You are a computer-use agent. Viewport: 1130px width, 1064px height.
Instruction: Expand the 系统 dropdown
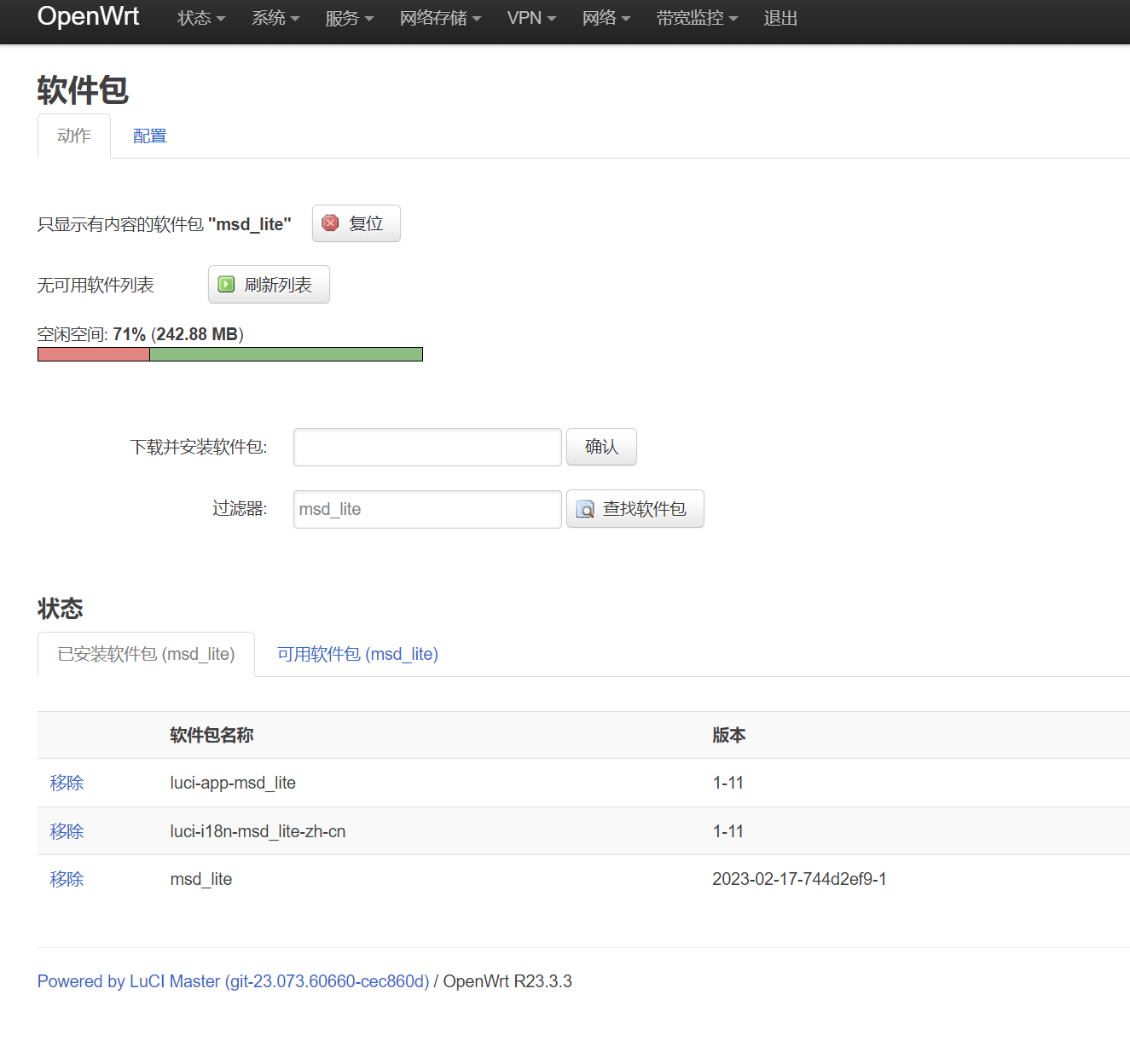tap(275, 18)
